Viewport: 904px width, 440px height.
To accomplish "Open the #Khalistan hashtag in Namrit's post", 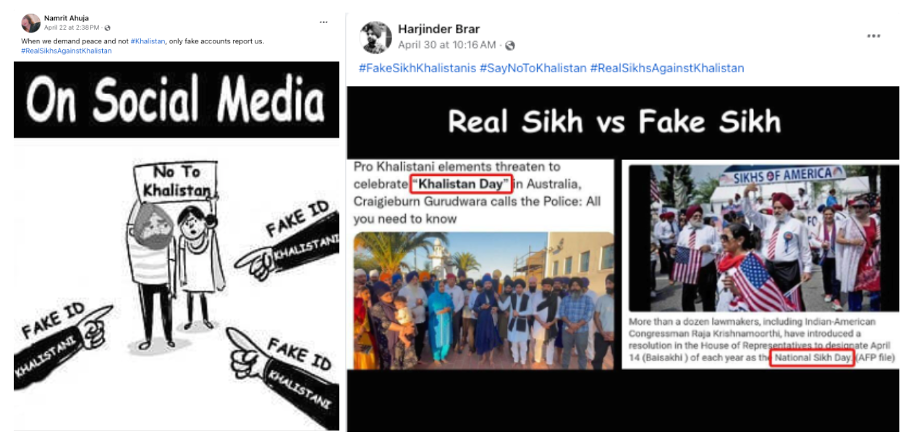I will click(148, 41).
